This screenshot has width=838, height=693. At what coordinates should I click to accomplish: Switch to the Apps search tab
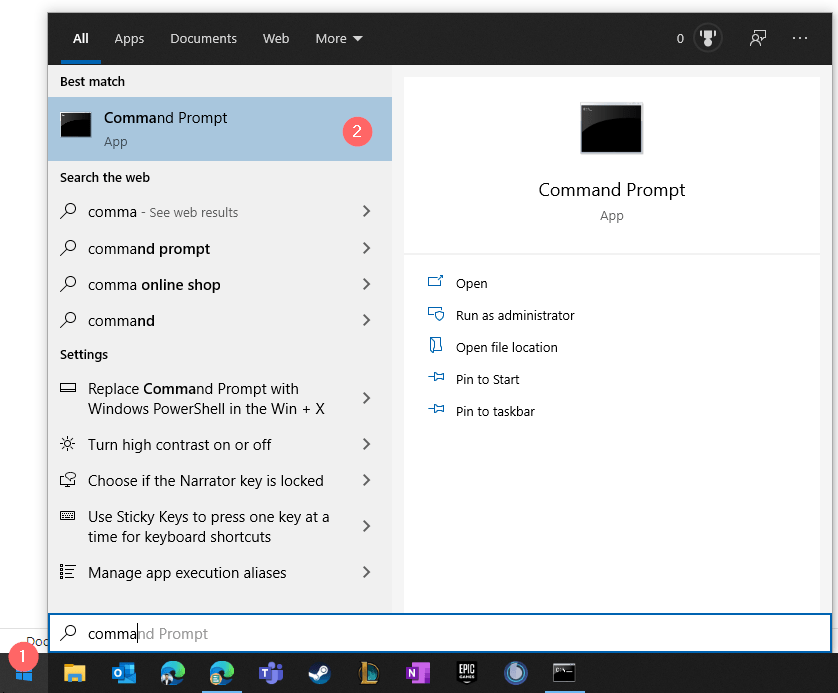(x=129, y=38)
